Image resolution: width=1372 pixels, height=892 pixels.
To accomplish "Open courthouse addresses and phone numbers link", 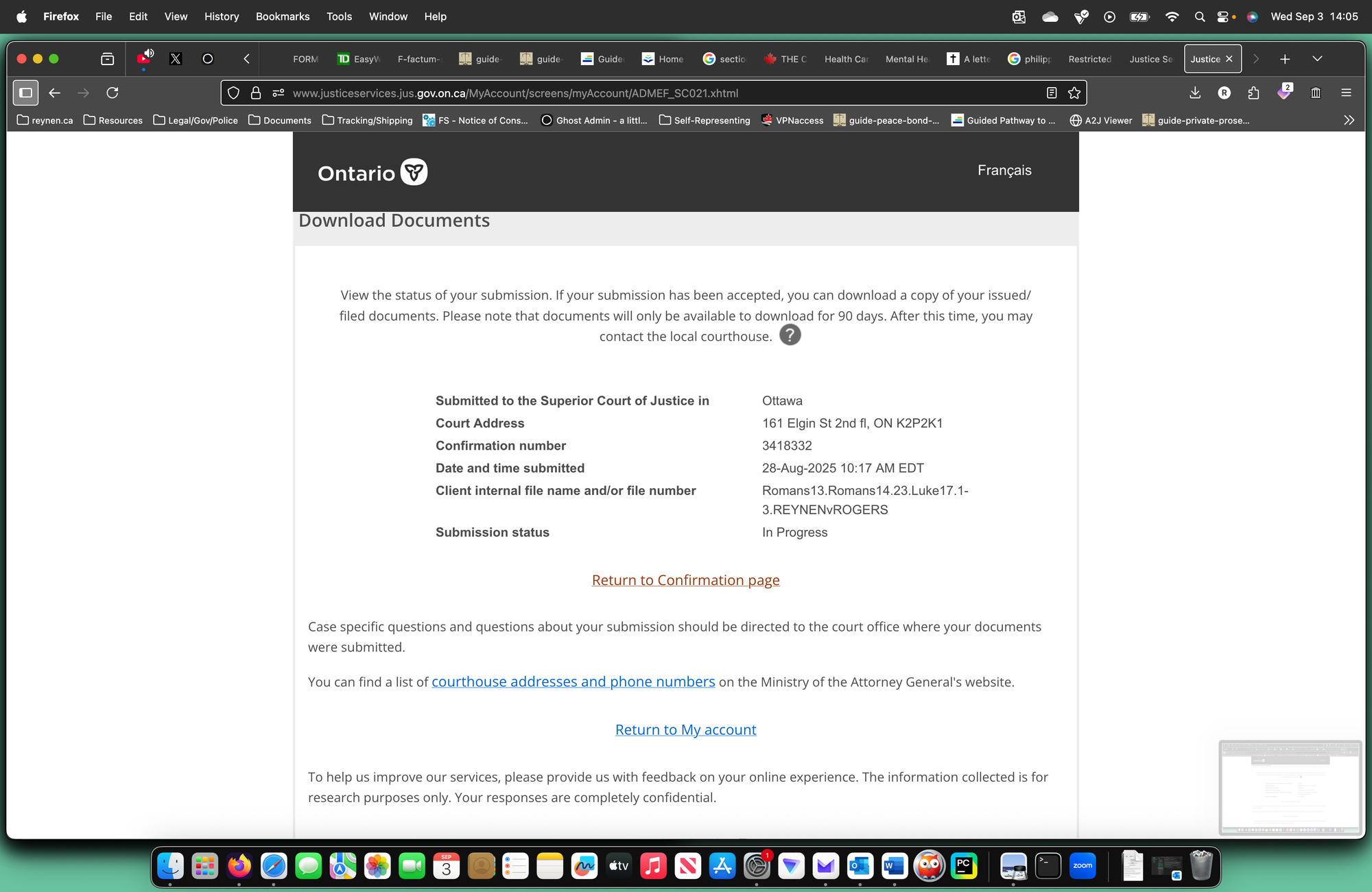I will click(x=573, y=682).
